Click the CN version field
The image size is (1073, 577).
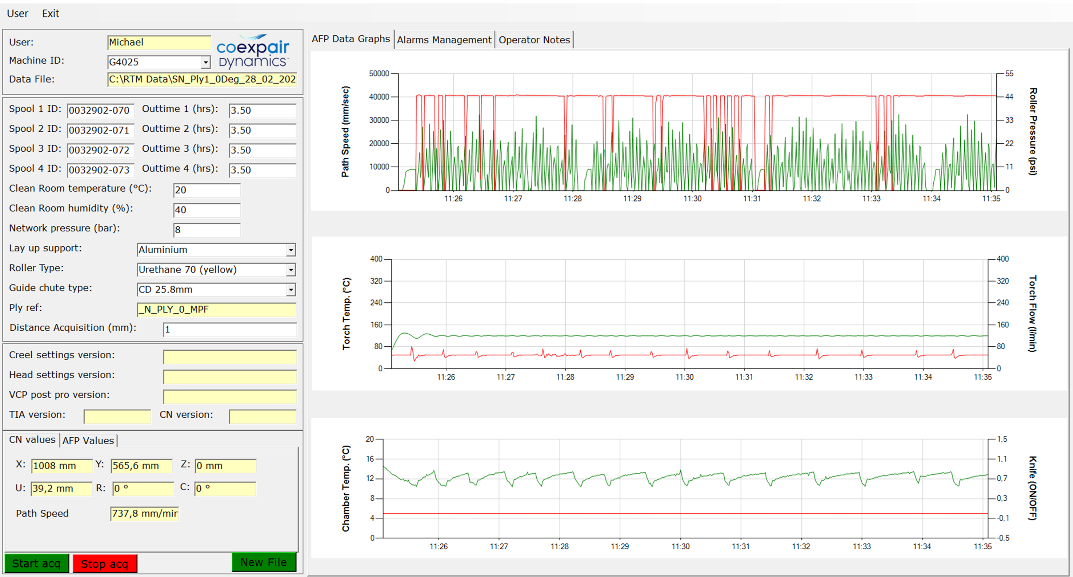pyautogui.click(x=262, y=416)
